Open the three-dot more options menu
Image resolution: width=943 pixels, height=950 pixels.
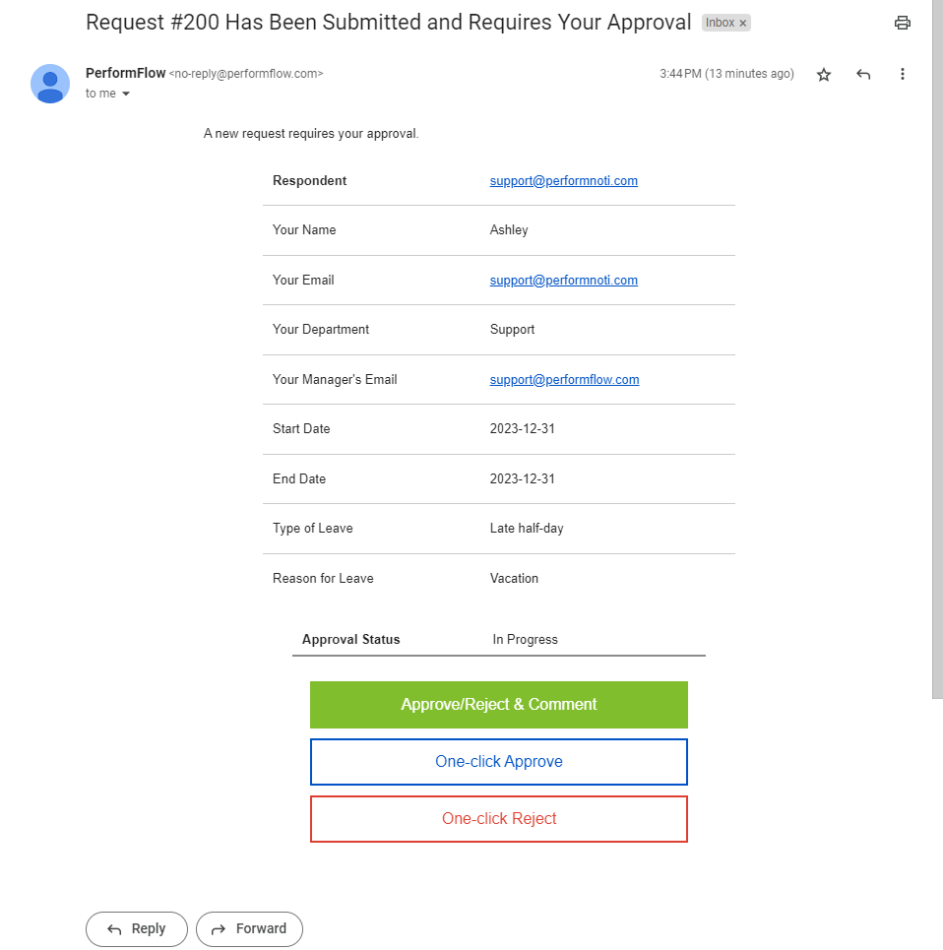pyautogui.click(x=902, y=73)
